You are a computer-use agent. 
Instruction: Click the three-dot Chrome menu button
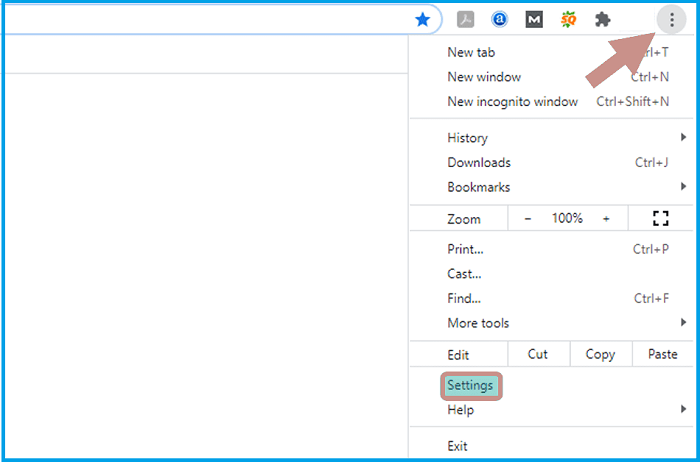tap(671, 20)
